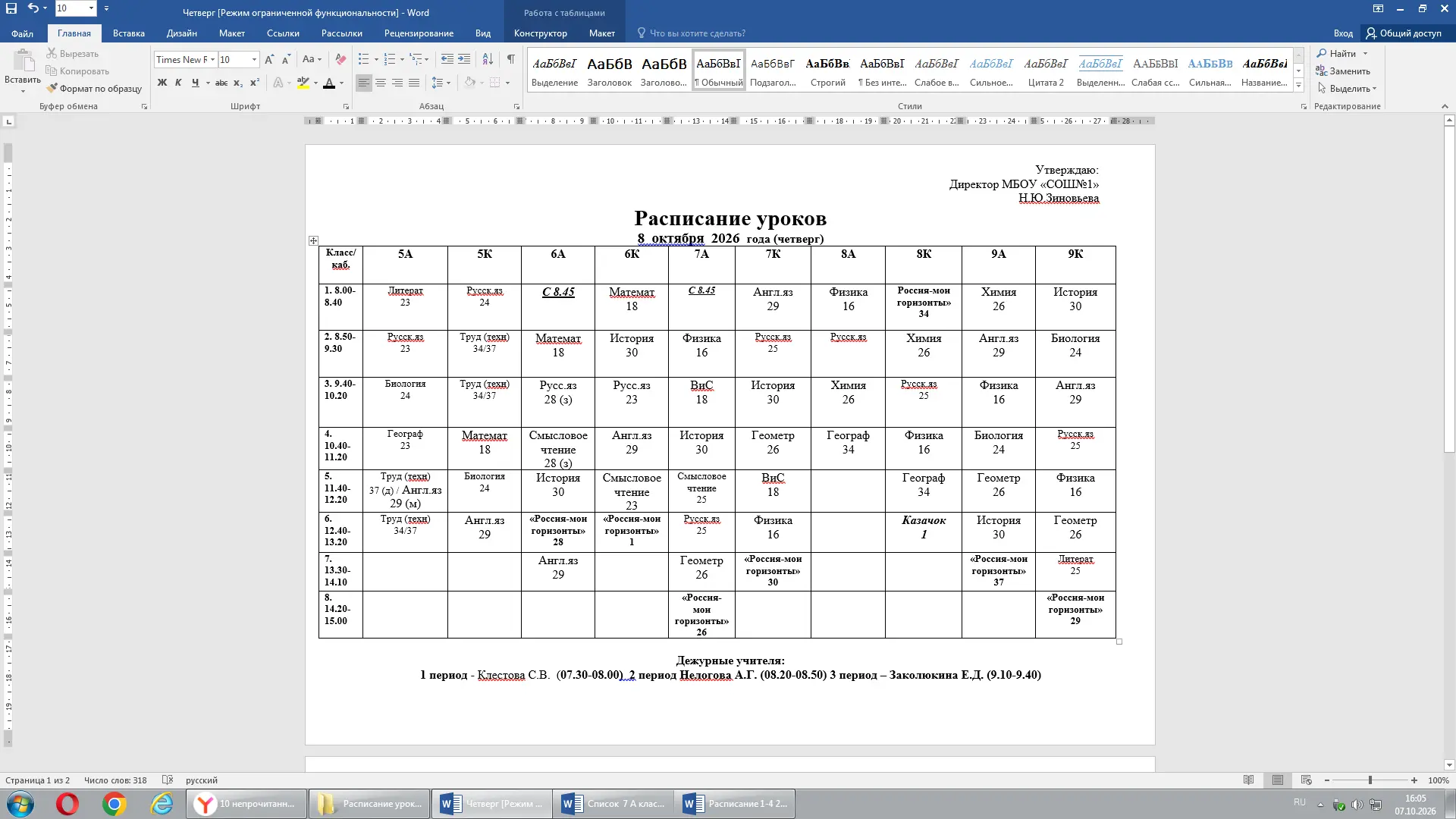Open the font size dropdown in the ribbon
1456x819 pixels.
(254, 59)
